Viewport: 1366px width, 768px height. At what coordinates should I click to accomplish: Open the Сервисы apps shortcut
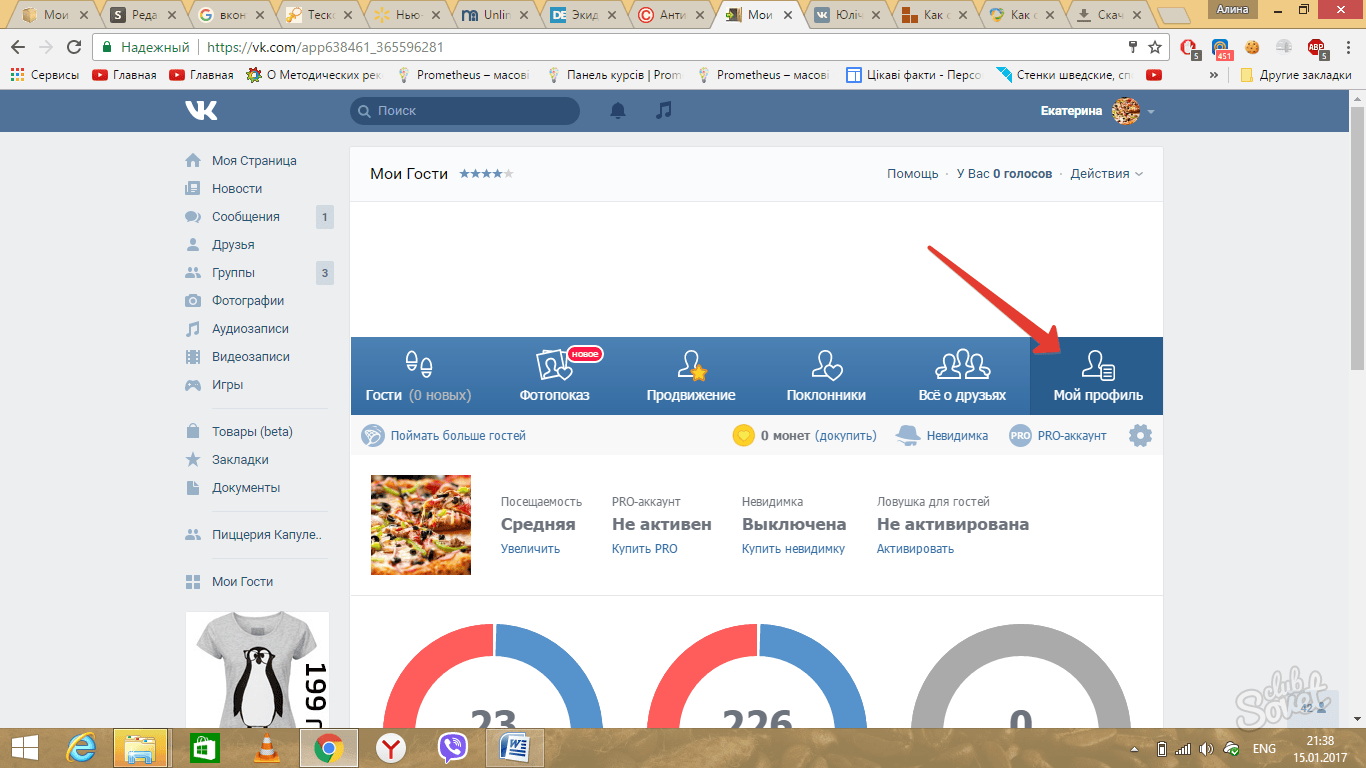[x=45, y=75]
